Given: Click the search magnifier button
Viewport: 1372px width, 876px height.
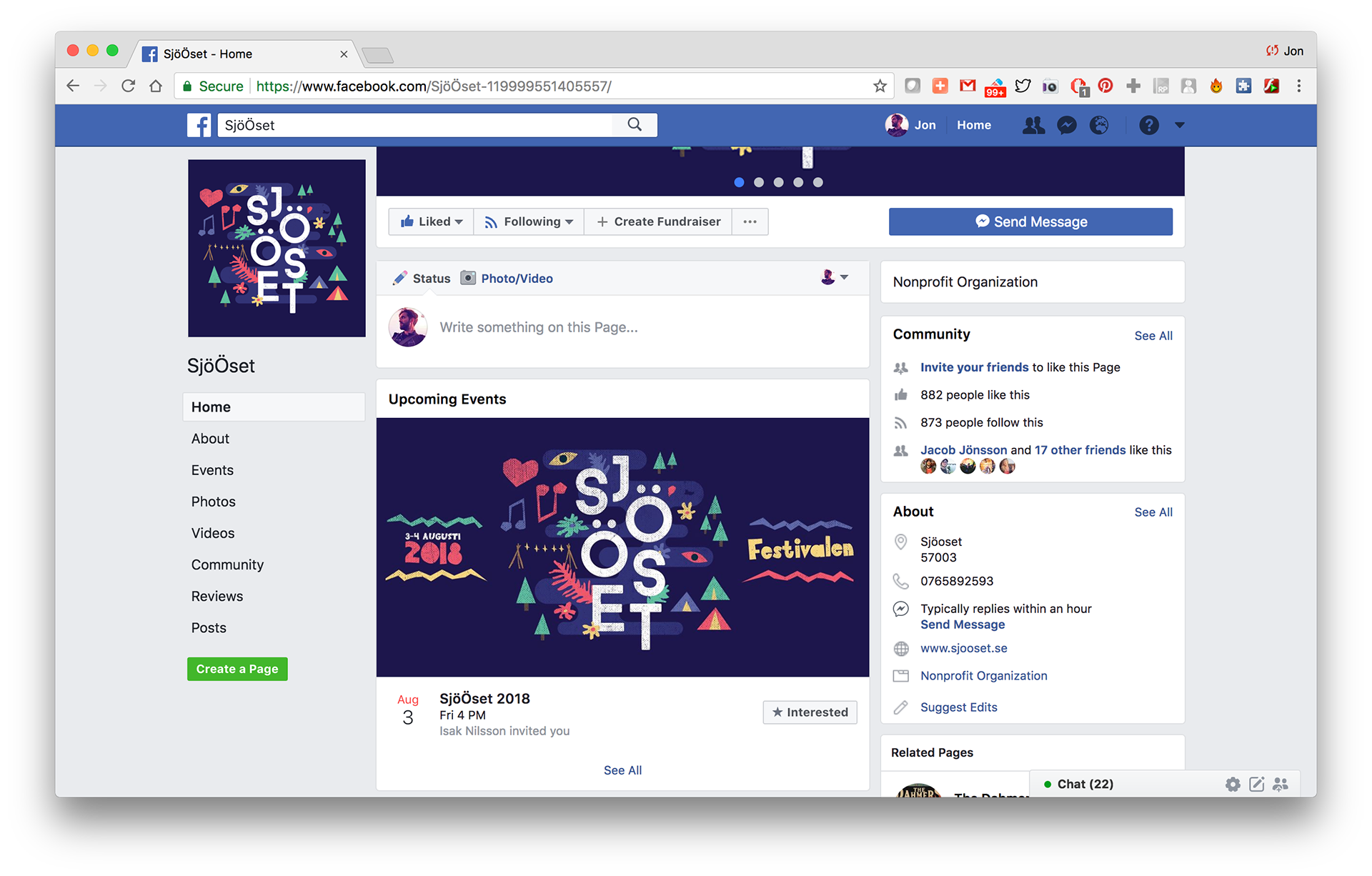Looking at the screenshot, I should click(635, 125).
